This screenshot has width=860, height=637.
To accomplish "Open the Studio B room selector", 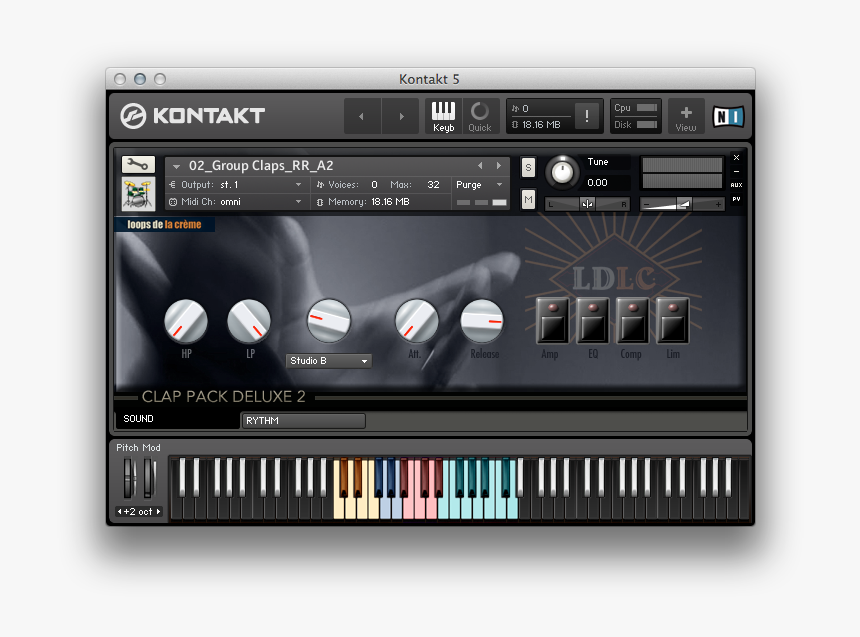I will coord(328,360).
